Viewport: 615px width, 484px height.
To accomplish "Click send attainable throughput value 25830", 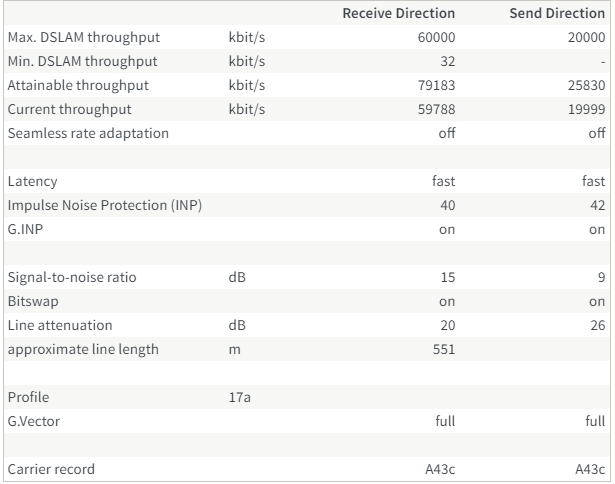I will [586, 86].
